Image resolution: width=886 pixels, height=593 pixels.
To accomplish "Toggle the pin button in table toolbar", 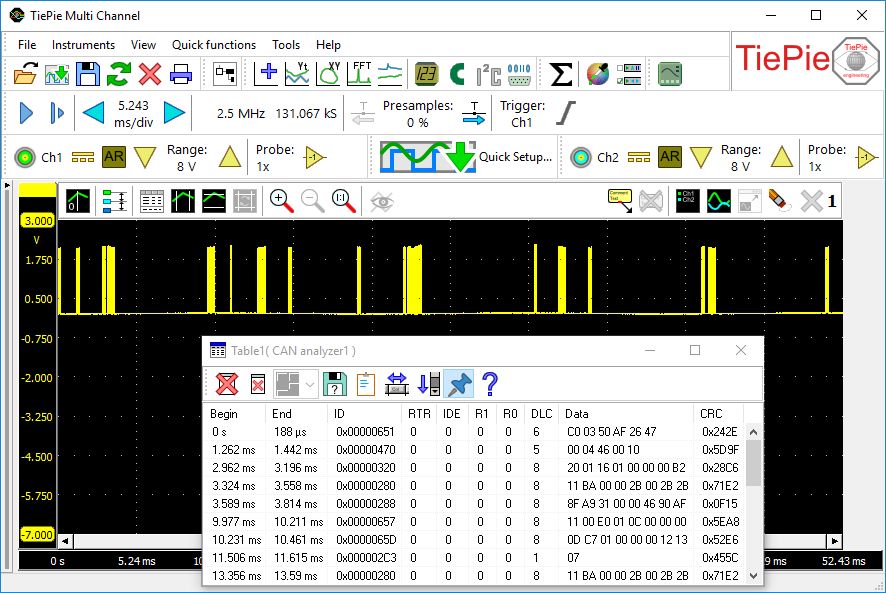I will tap(458, 383).
